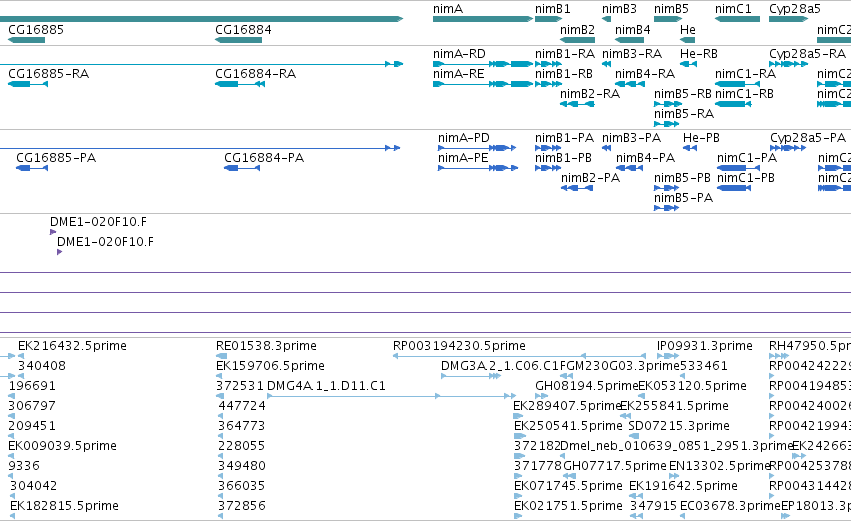Click the Cyp28a5-RA transcript label
851x521 pixels.
click(x=808, y=54)
